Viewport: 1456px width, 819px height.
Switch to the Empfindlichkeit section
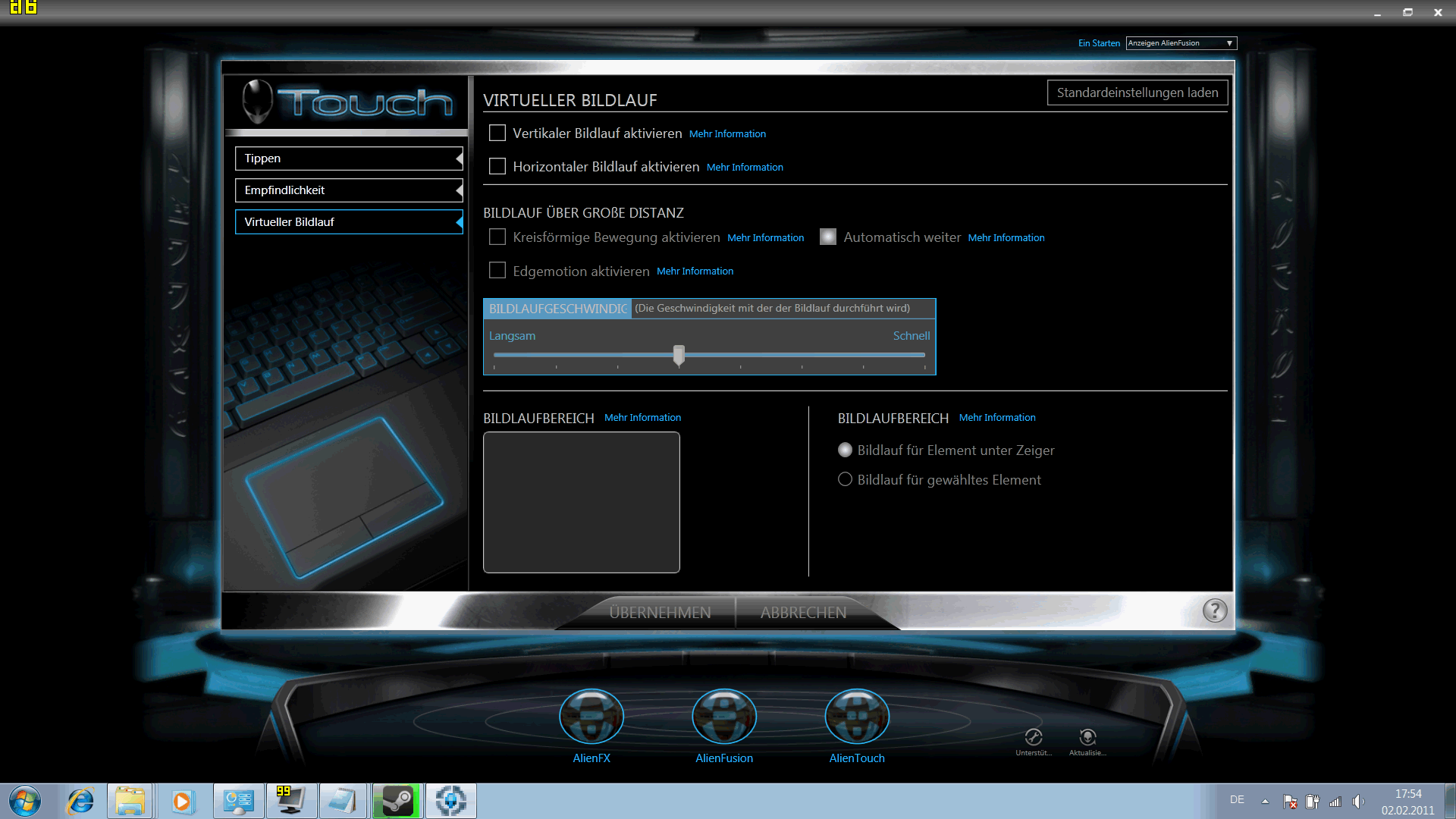click(348, 190)
